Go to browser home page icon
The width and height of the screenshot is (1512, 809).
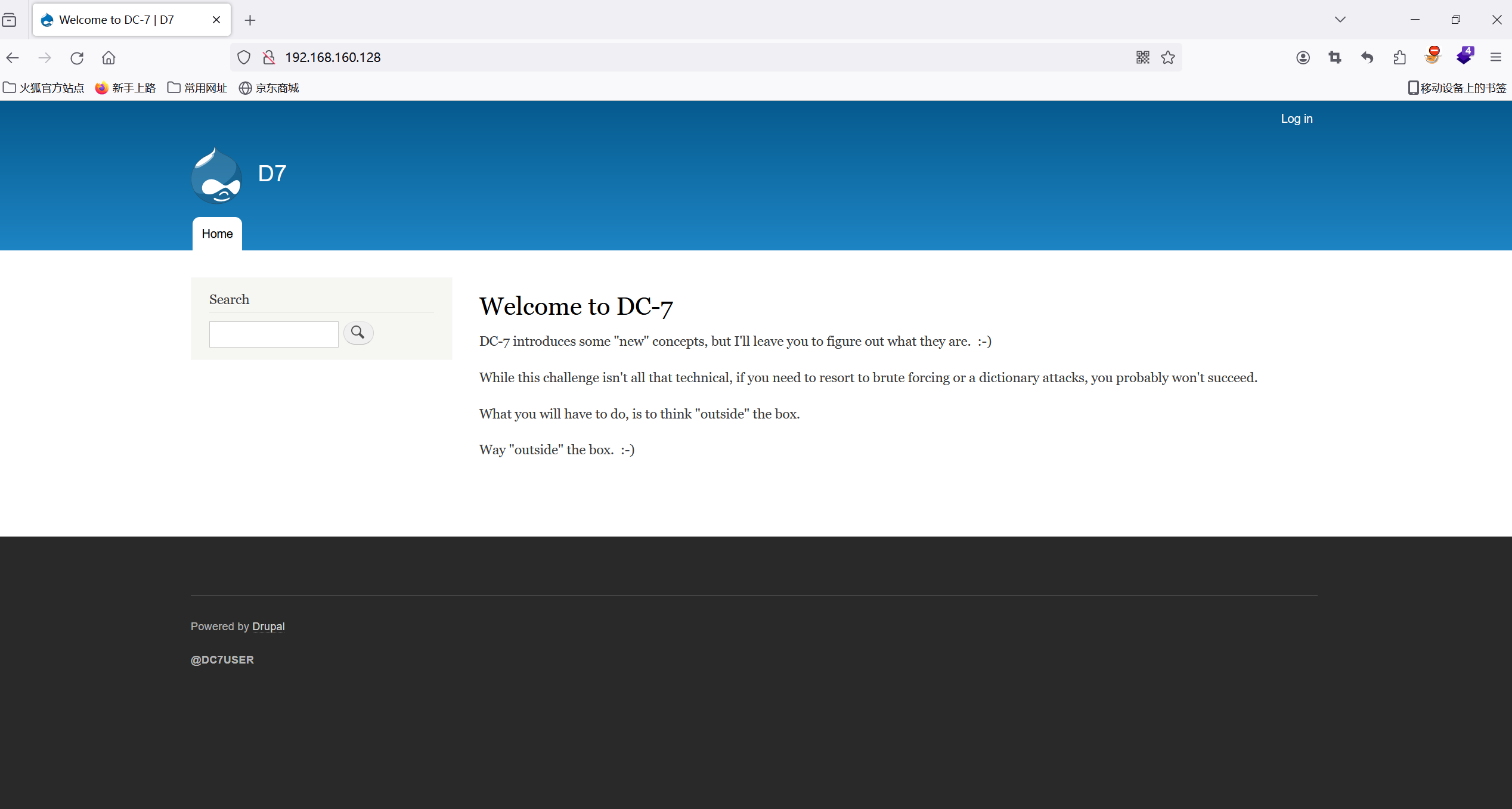109,58
